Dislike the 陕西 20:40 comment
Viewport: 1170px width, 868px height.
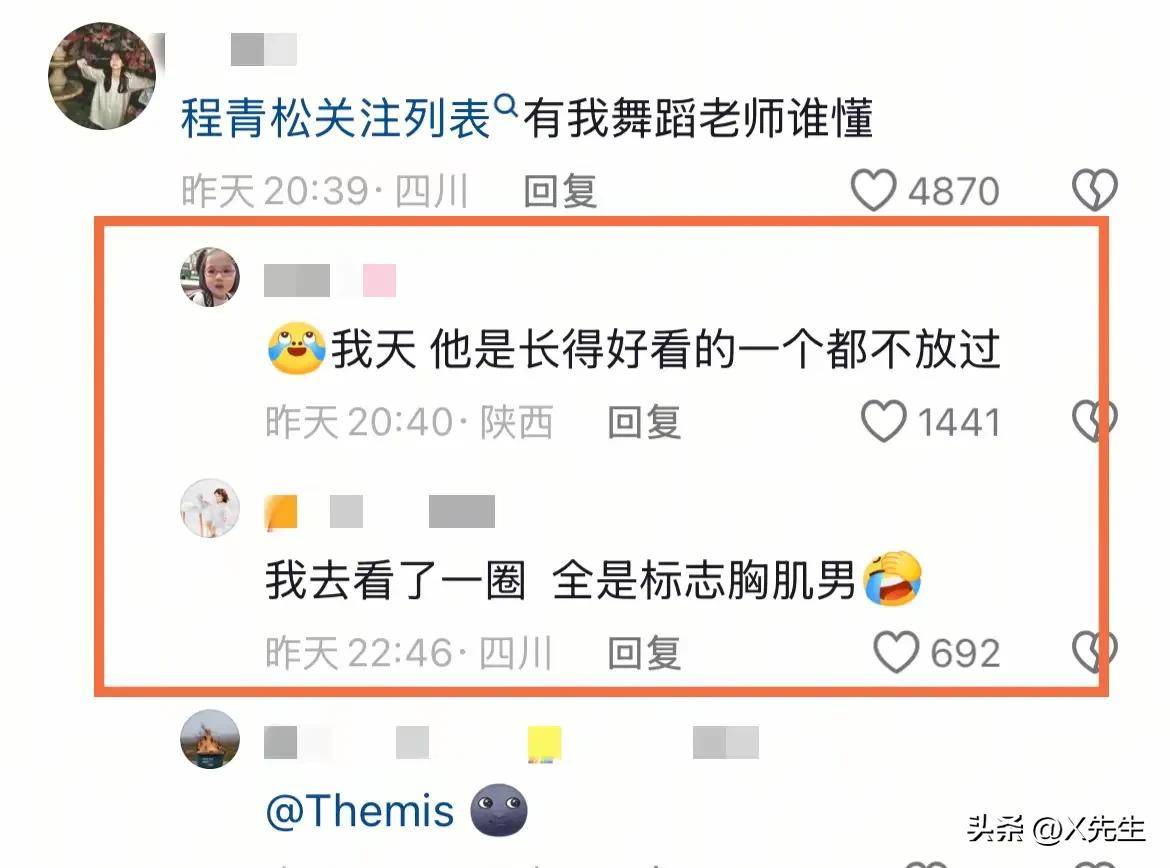1094,421
